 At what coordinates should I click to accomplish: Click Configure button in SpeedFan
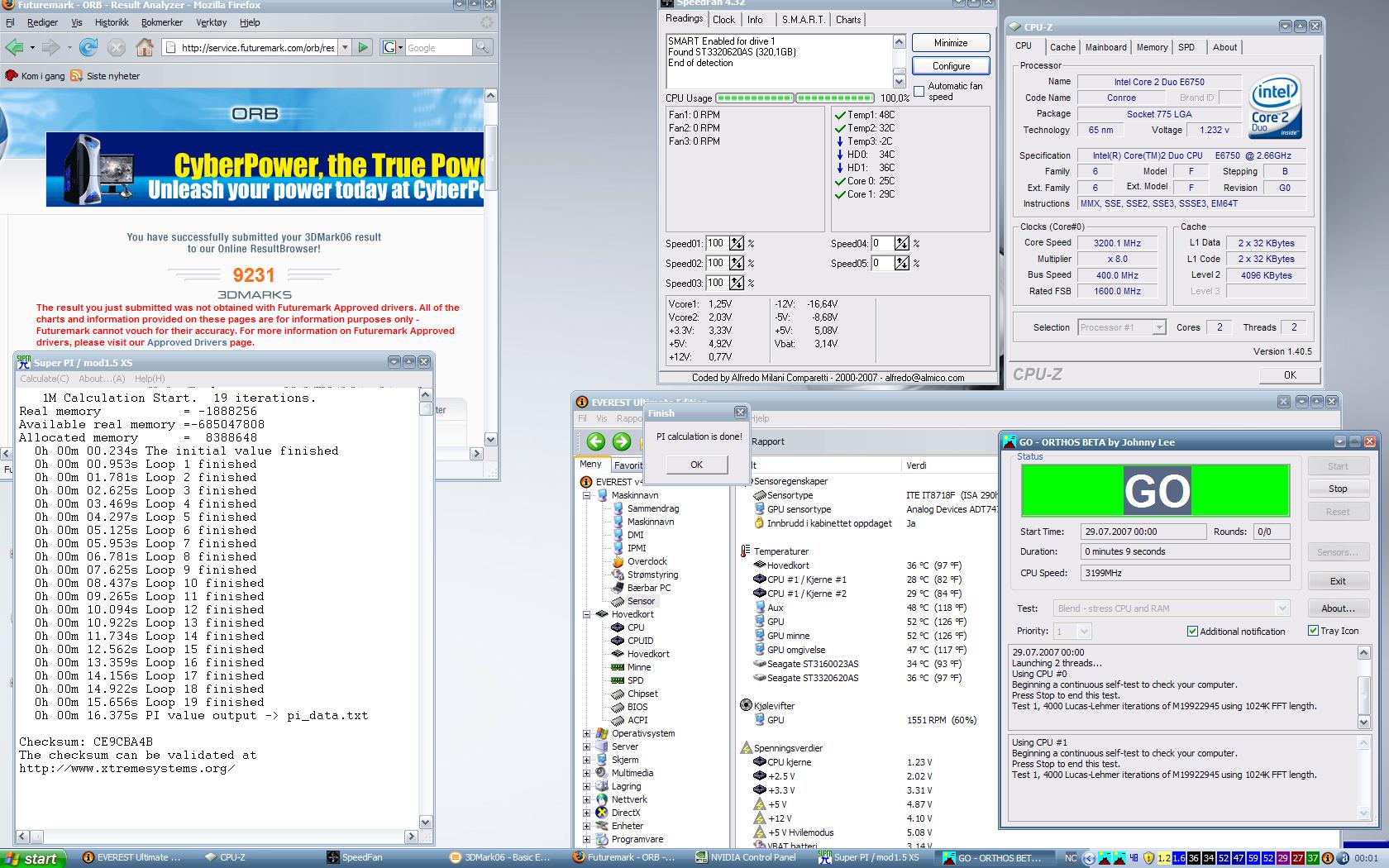pyautogui.click(x=951, y=65)
